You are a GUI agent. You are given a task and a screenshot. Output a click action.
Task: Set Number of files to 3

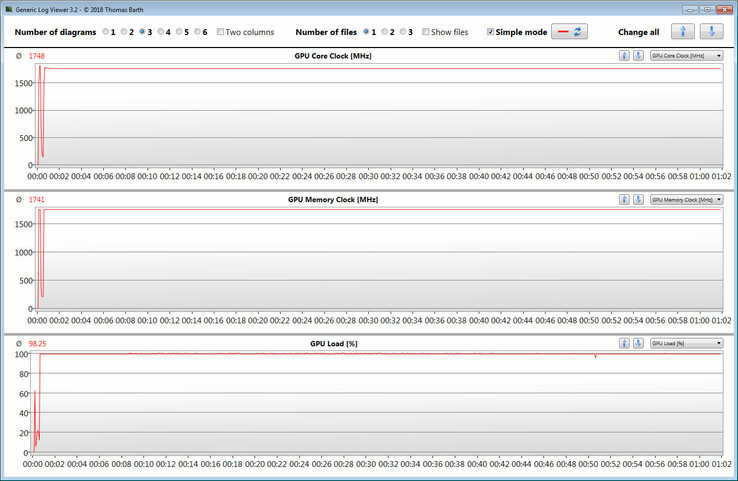tap(403, 32)
